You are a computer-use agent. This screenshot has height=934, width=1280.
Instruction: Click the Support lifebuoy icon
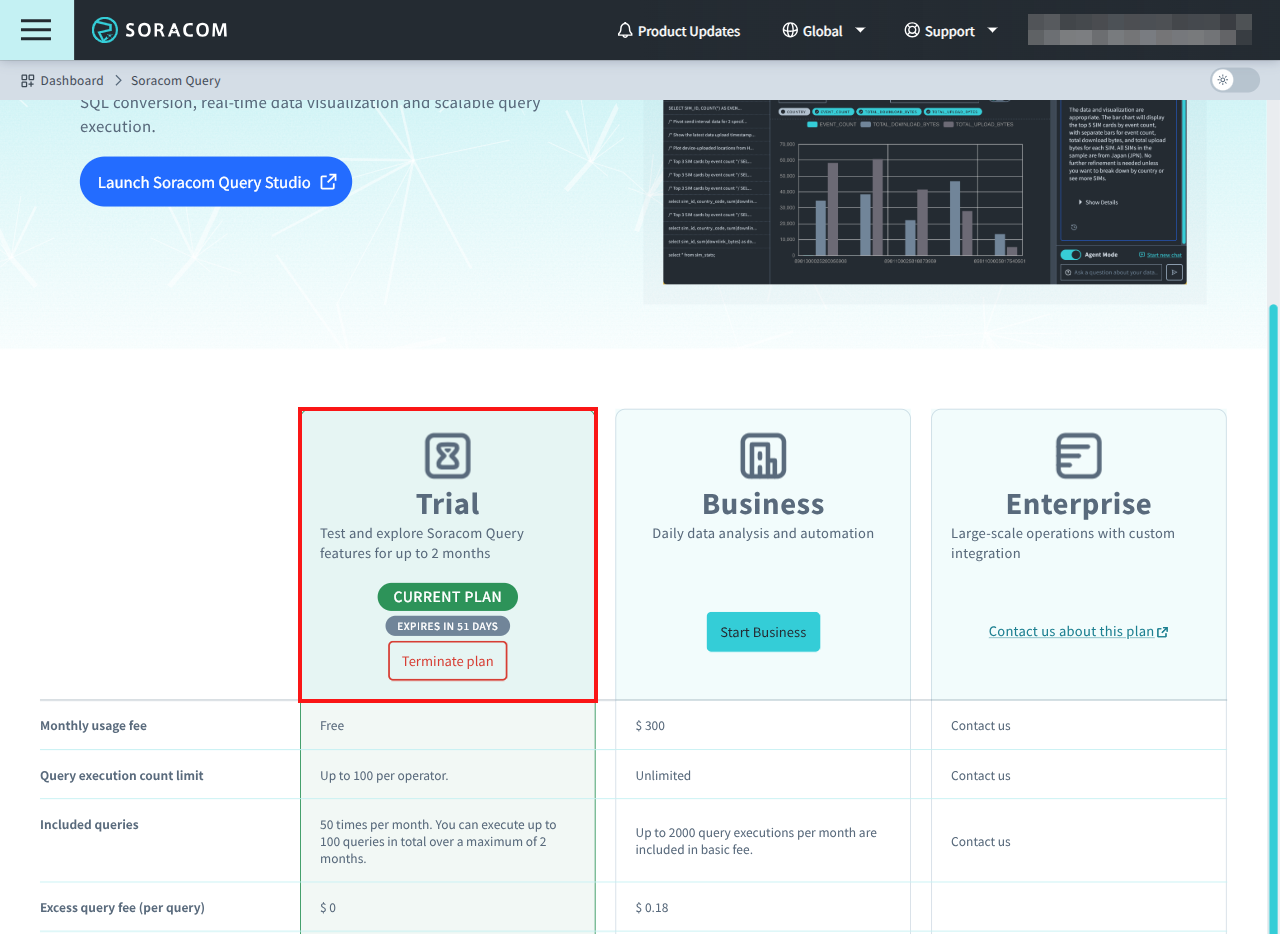[x=912, y=30]
